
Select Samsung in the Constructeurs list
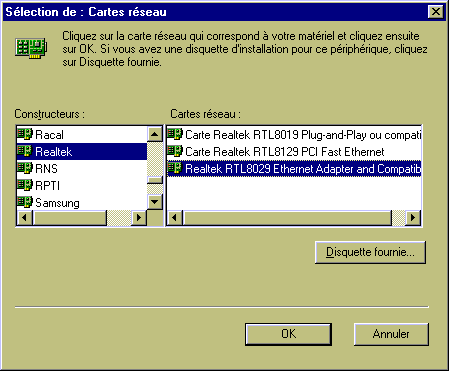pos(82,203)
